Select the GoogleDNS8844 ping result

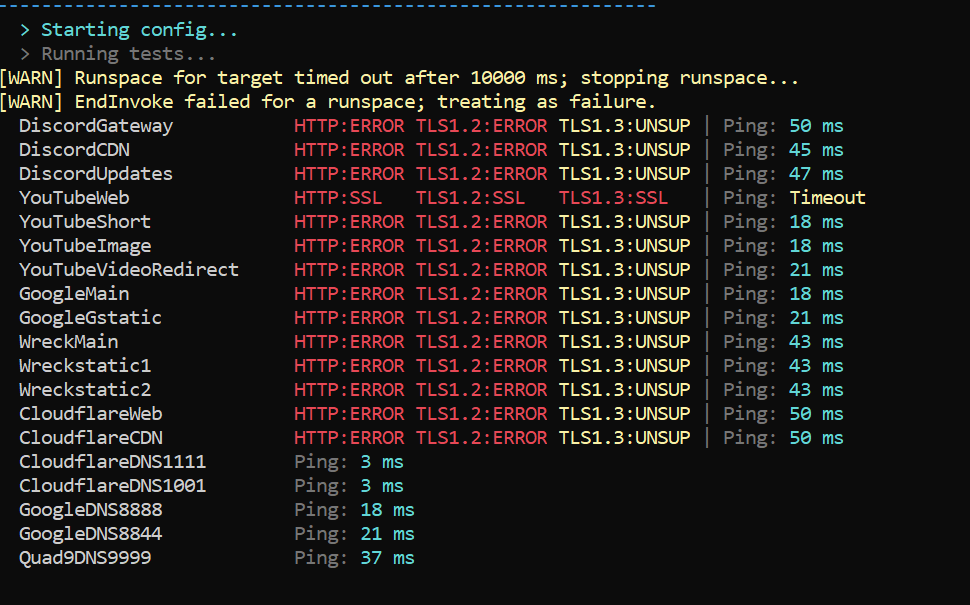387,534
